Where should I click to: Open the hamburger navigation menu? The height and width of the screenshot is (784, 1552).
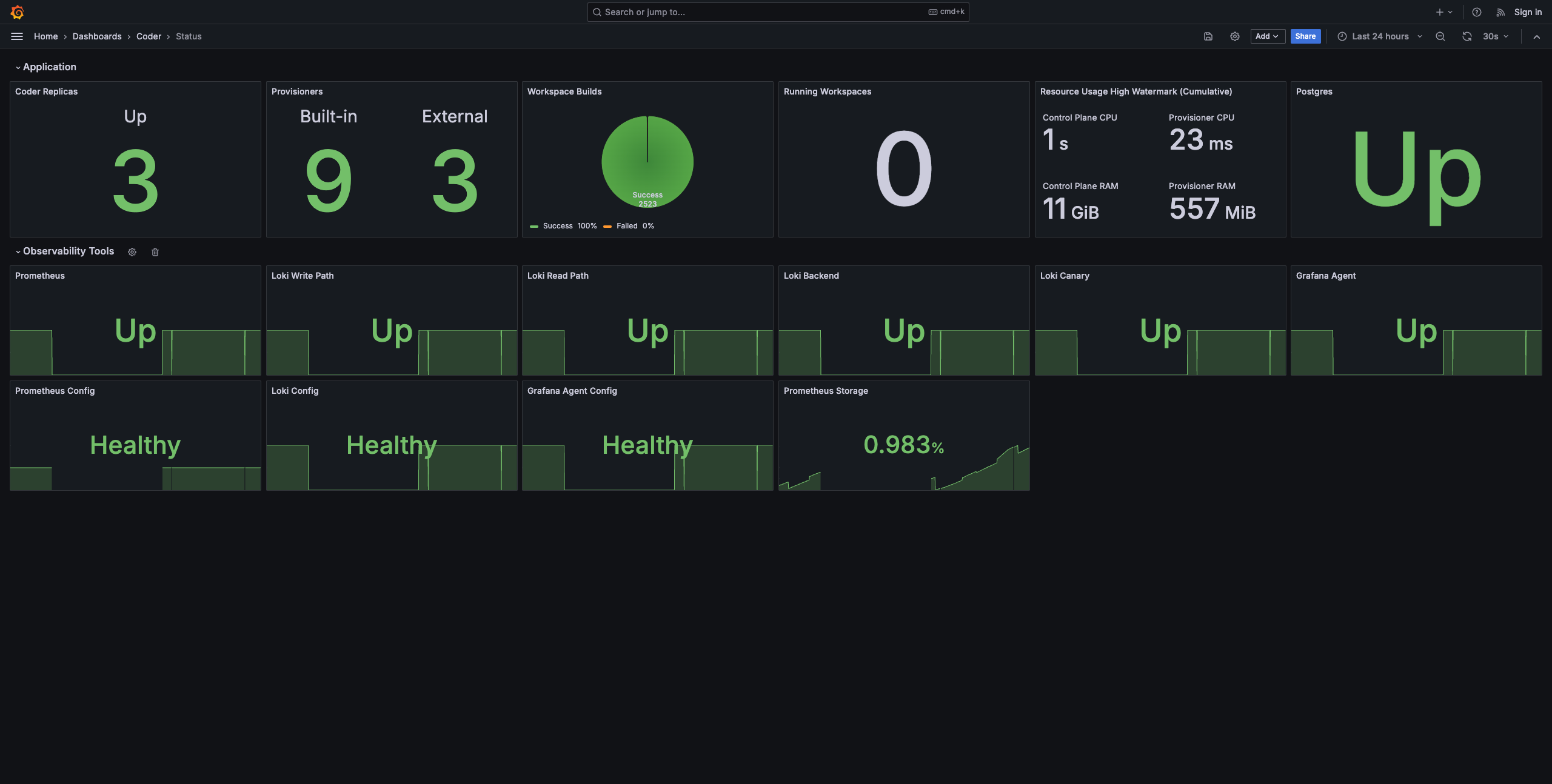pos(16,36)
